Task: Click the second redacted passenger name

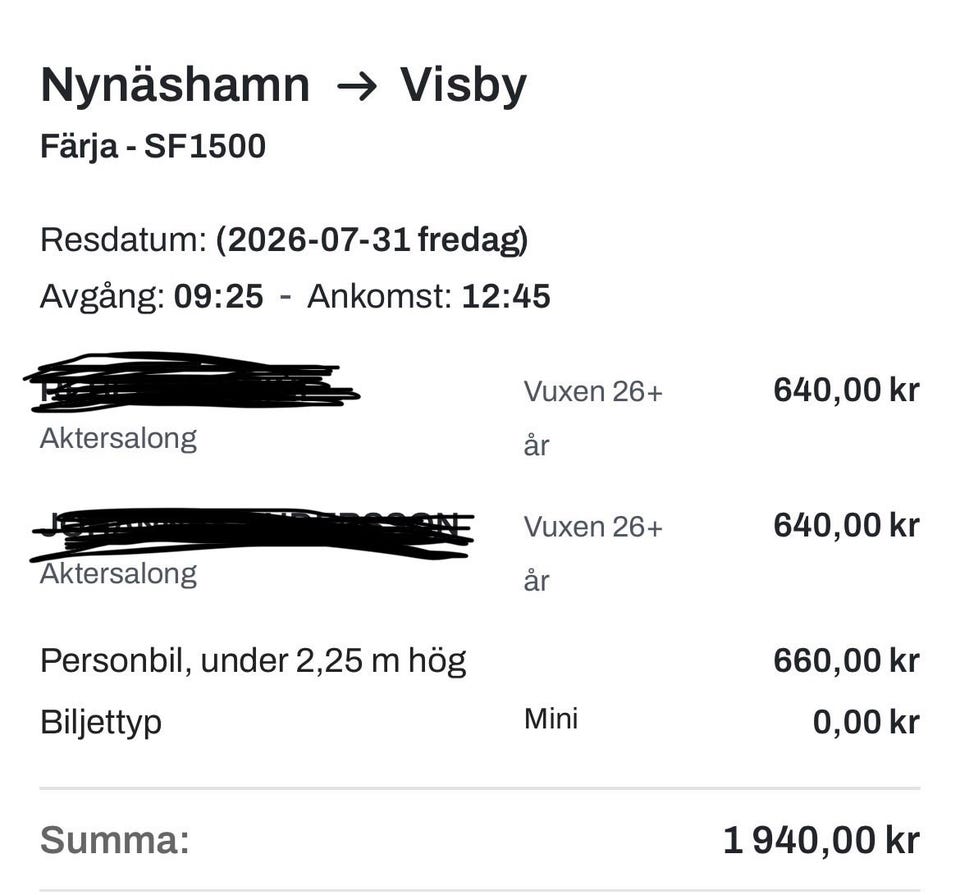Action: 252,534
